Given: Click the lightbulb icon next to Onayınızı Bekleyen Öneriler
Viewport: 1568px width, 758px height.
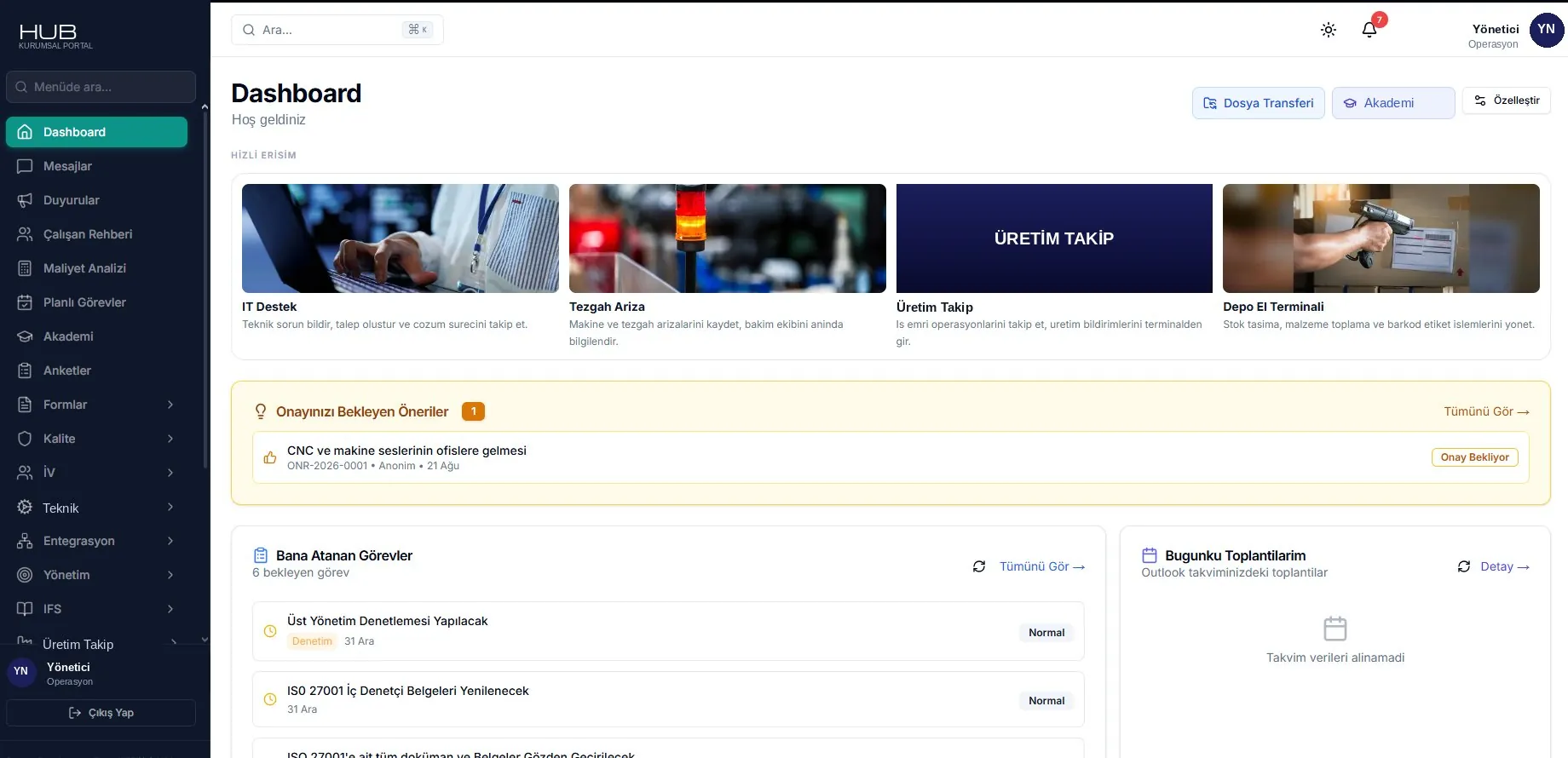Looking at the screenshot, I should [261, 411].
